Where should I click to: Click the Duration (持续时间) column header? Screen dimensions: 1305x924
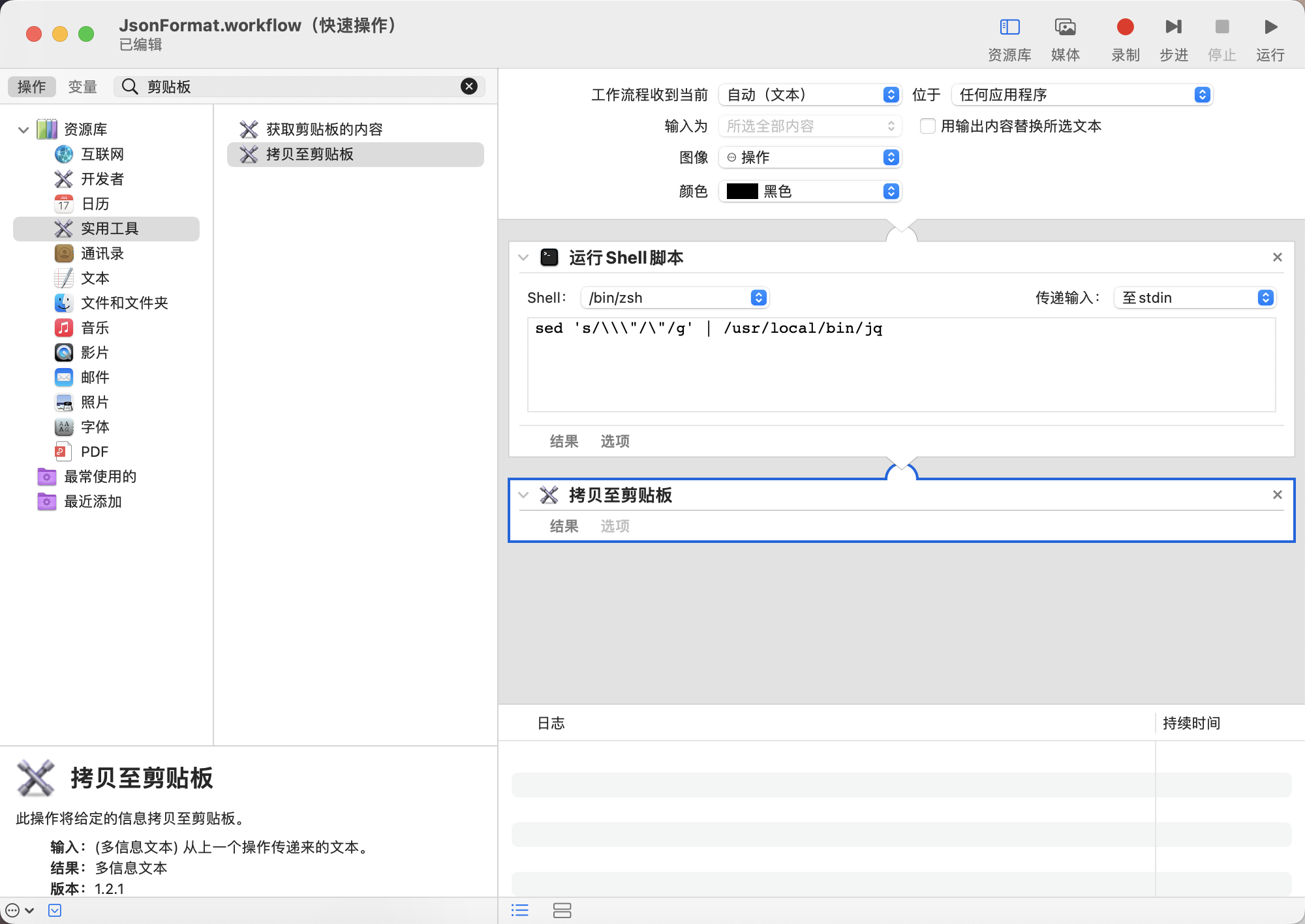(1191, 723)
